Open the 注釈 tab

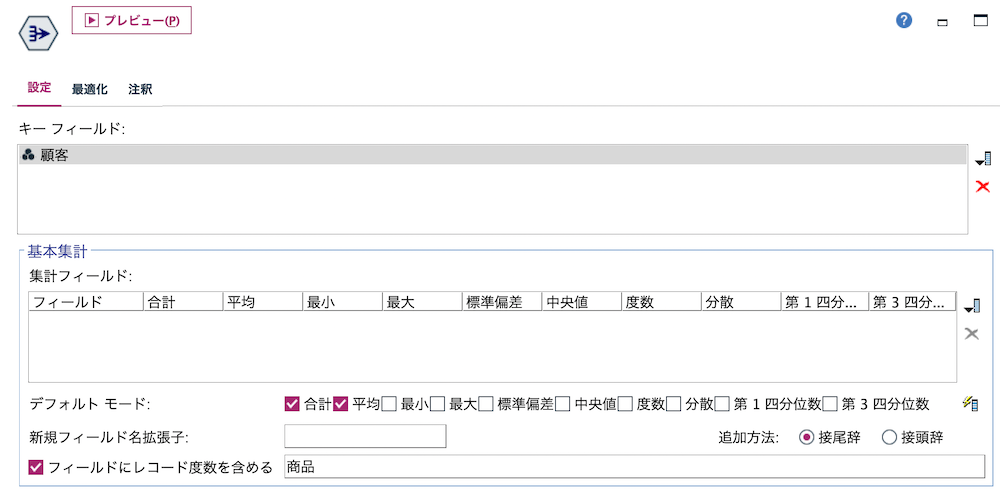[140, 89]
